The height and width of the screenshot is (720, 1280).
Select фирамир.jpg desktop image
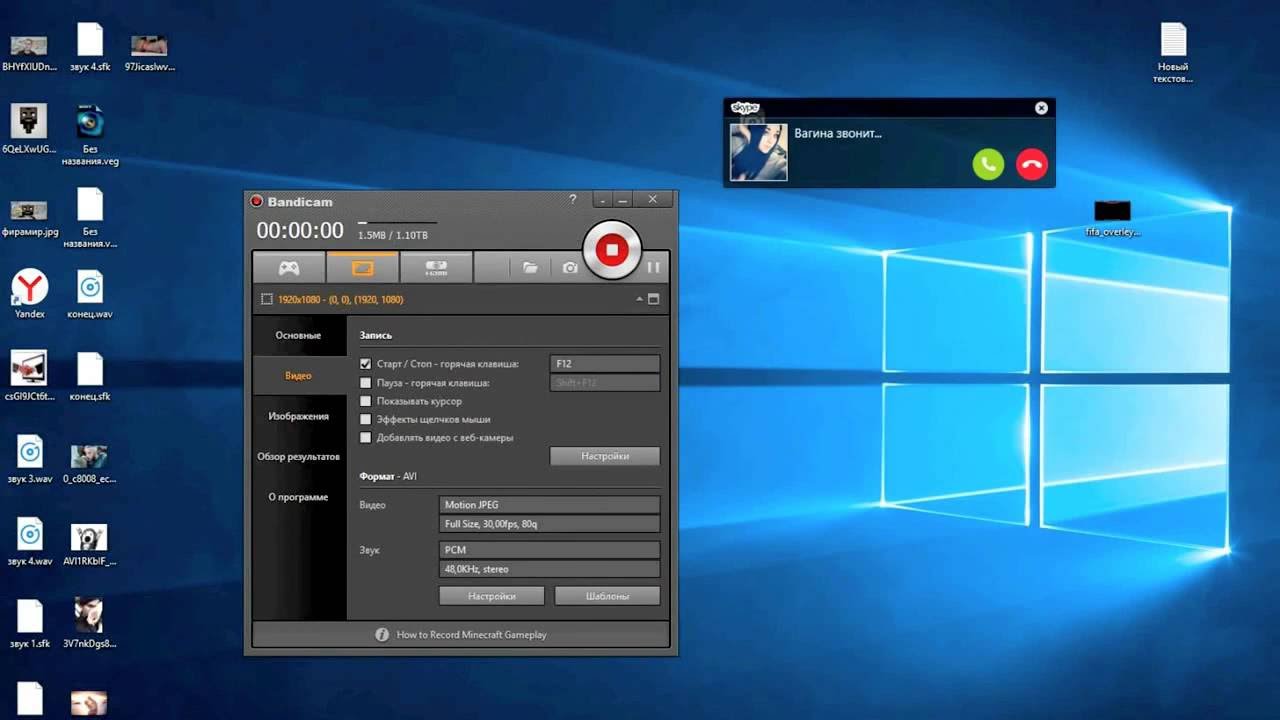(30, 219)
